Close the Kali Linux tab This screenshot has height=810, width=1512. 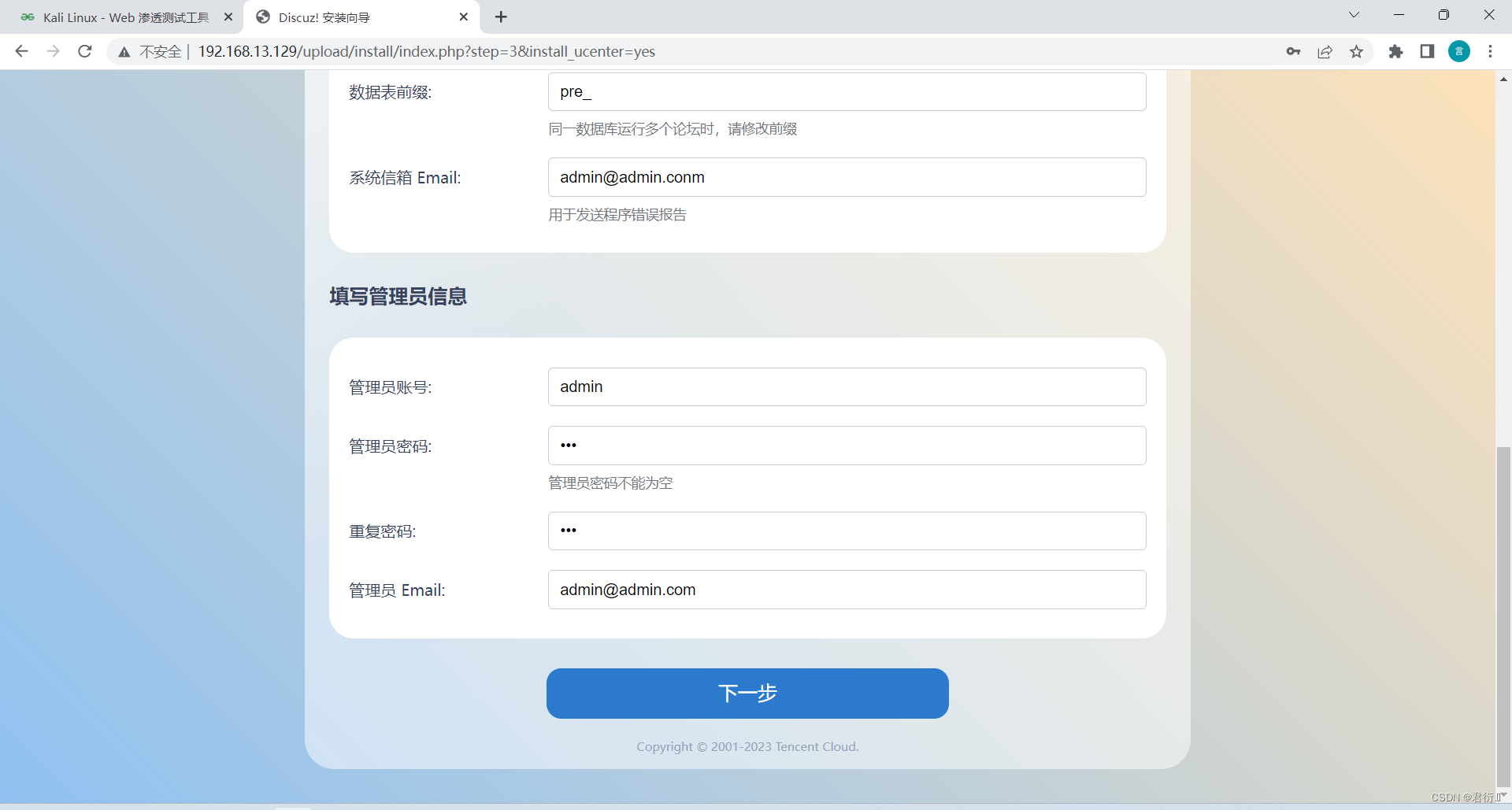coord(228,17)
